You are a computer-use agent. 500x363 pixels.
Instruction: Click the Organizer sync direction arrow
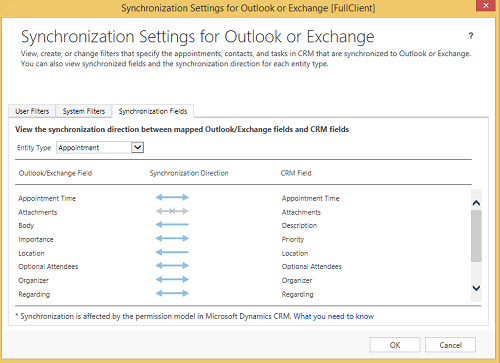172,279
